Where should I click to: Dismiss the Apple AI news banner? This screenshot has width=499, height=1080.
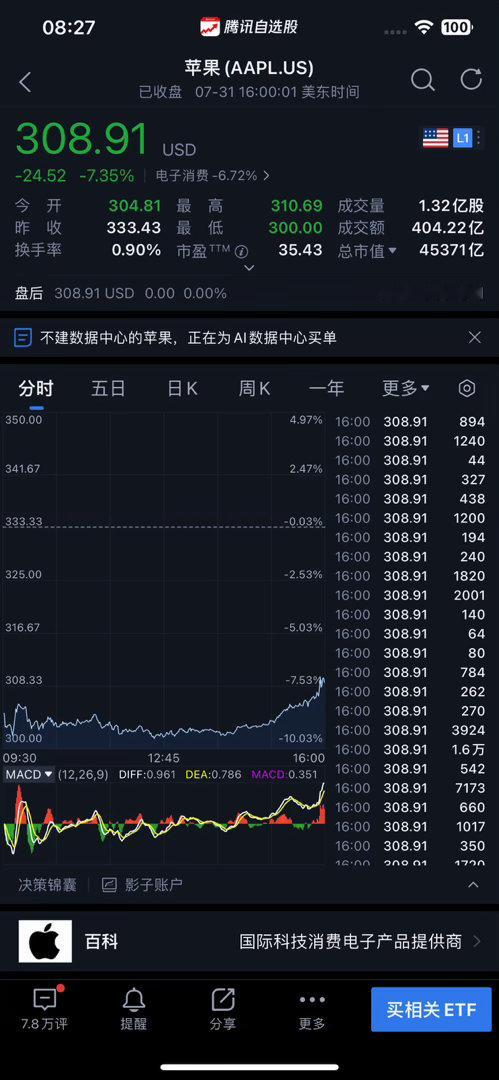pyautogui.click(x=474, y=338)
